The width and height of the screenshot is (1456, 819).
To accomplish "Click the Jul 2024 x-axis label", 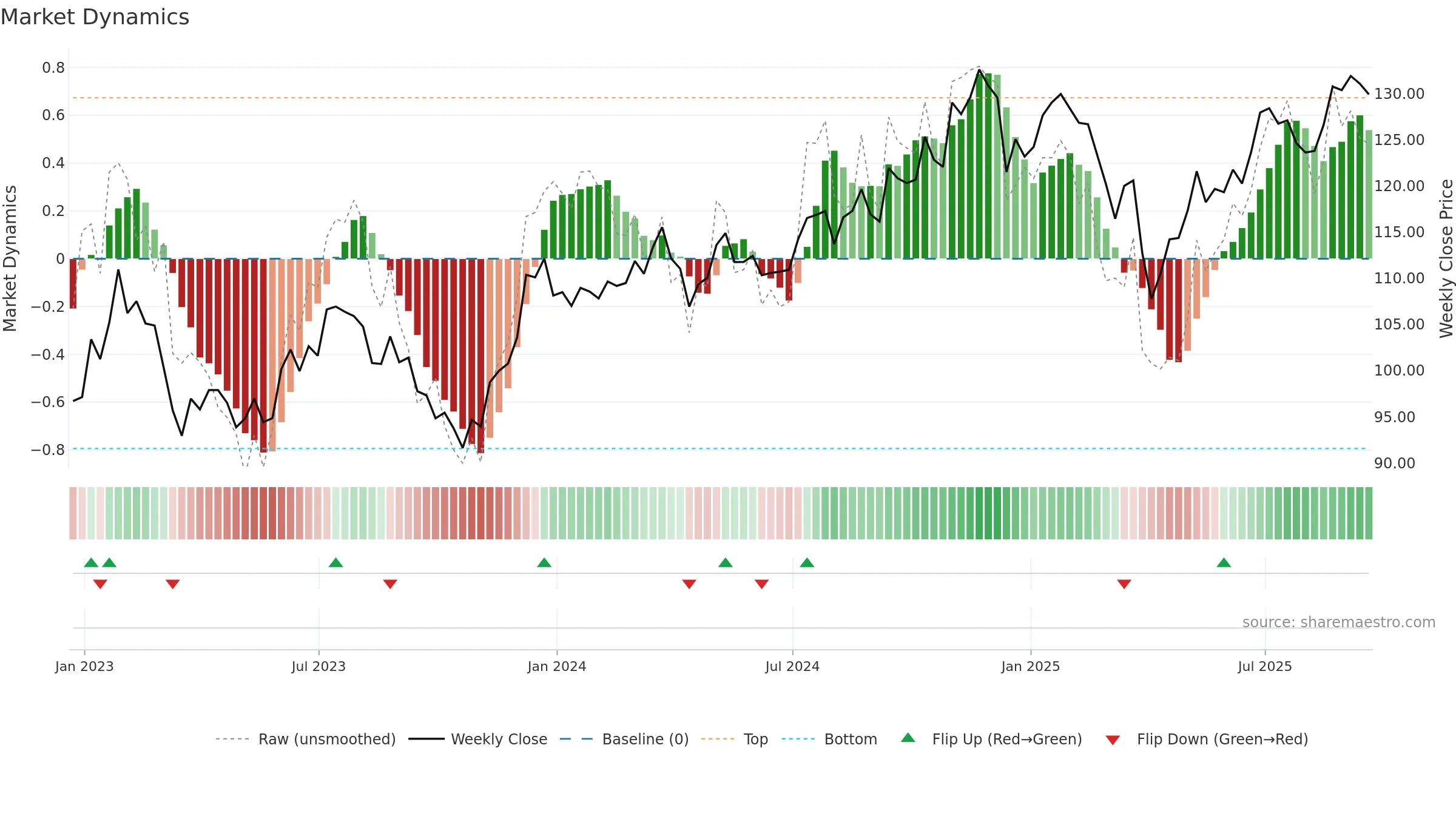I will click(x=792, y=666).
